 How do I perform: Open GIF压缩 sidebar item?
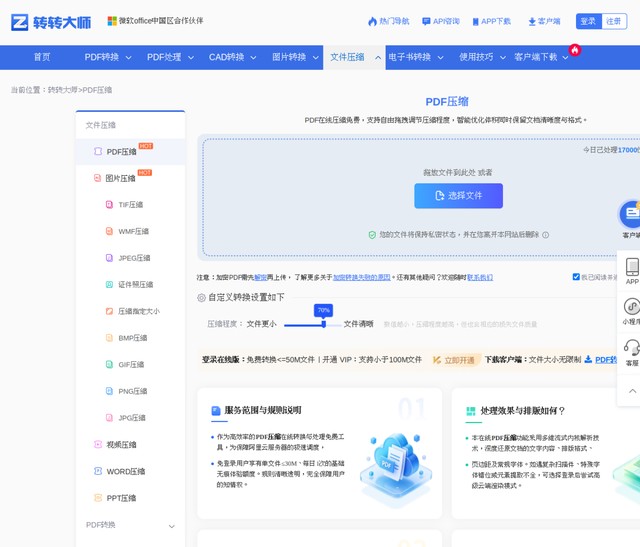tap(131, 365)
